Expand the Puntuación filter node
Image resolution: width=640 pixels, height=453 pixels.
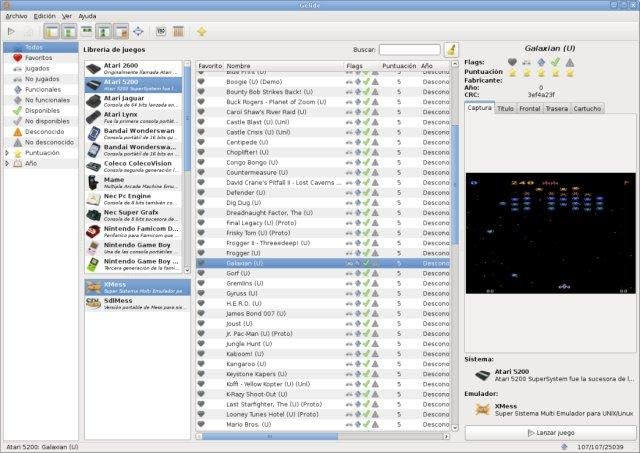click(x=7, y=153)
